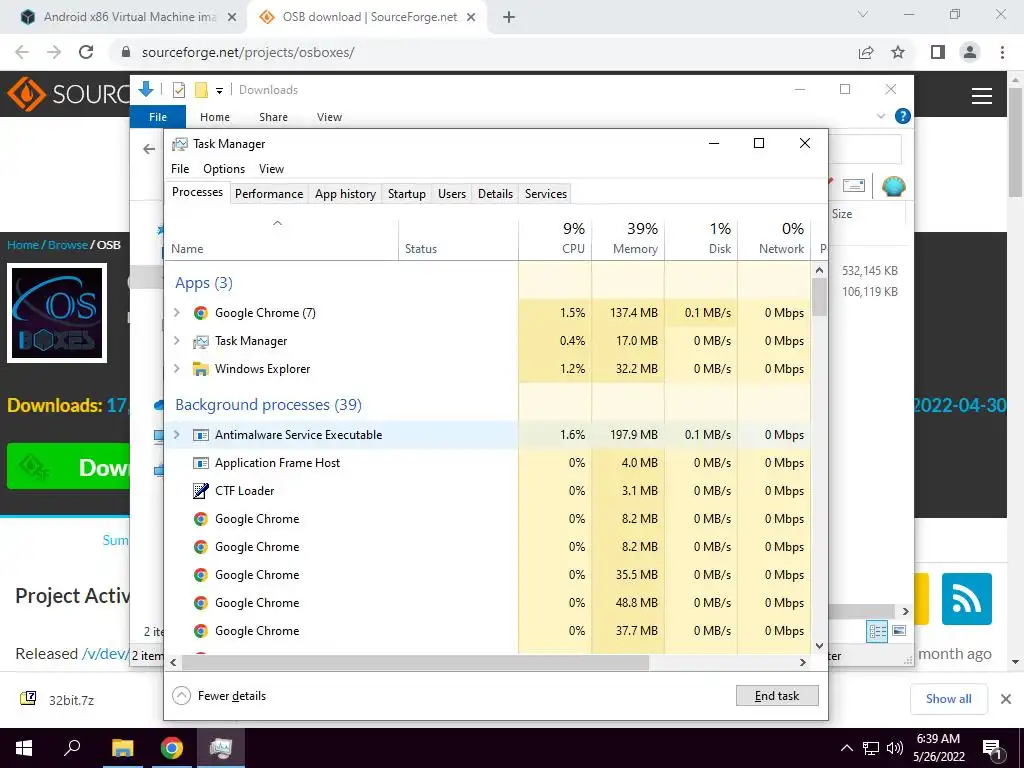
Task: Open the Explorer Home ribbon tab
Action: click(x=215, y=117)
